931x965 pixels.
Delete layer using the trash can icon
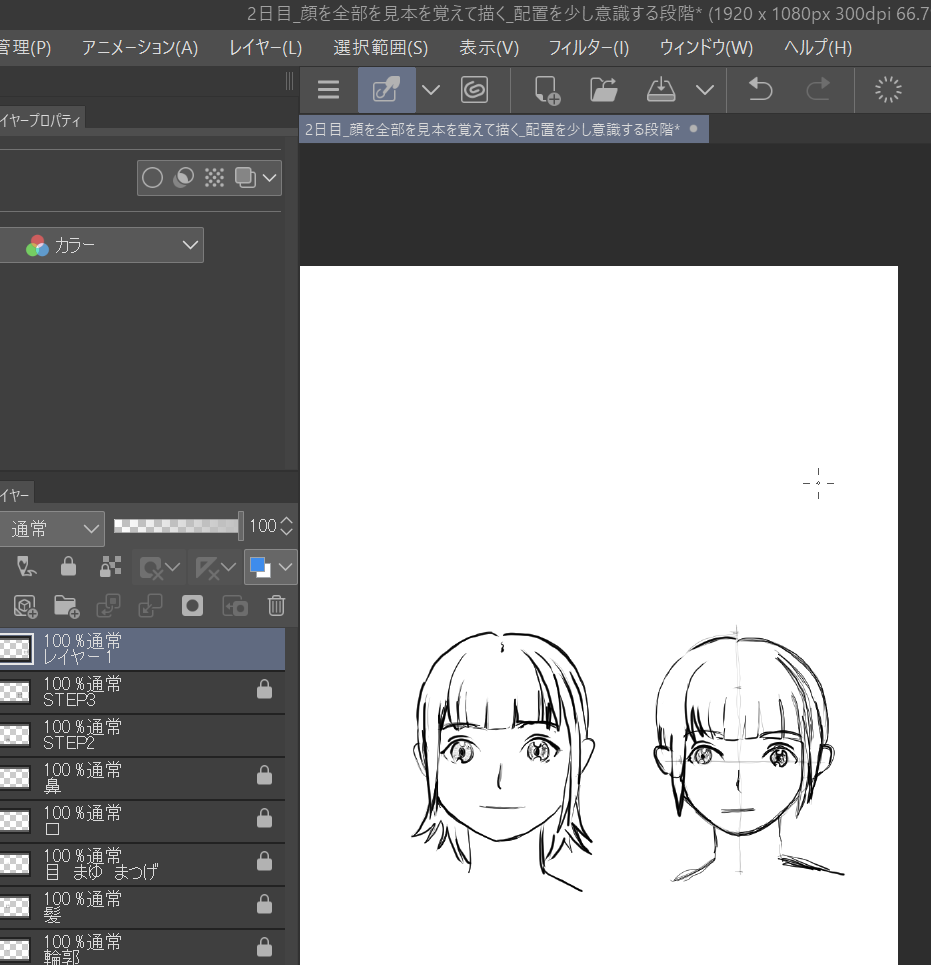[x=276, y=605]
